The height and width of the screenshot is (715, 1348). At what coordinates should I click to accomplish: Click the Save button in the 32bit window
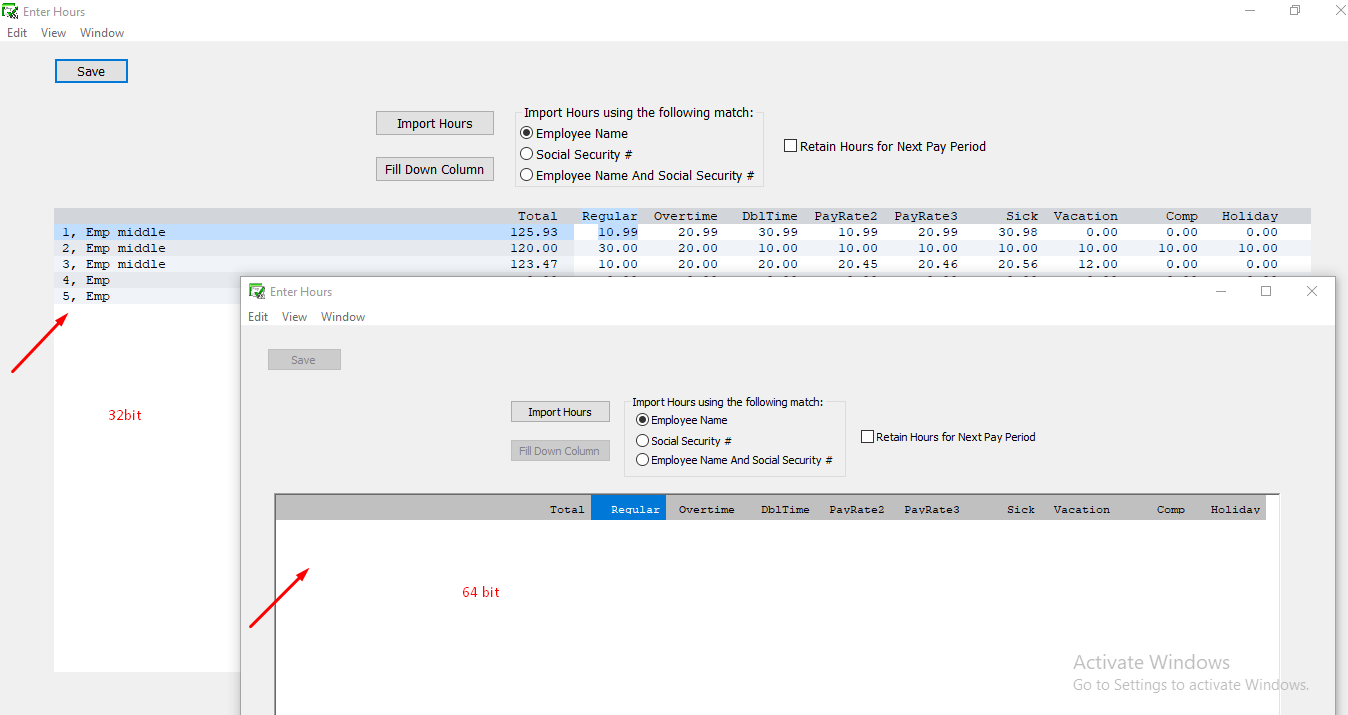(91, 71)
